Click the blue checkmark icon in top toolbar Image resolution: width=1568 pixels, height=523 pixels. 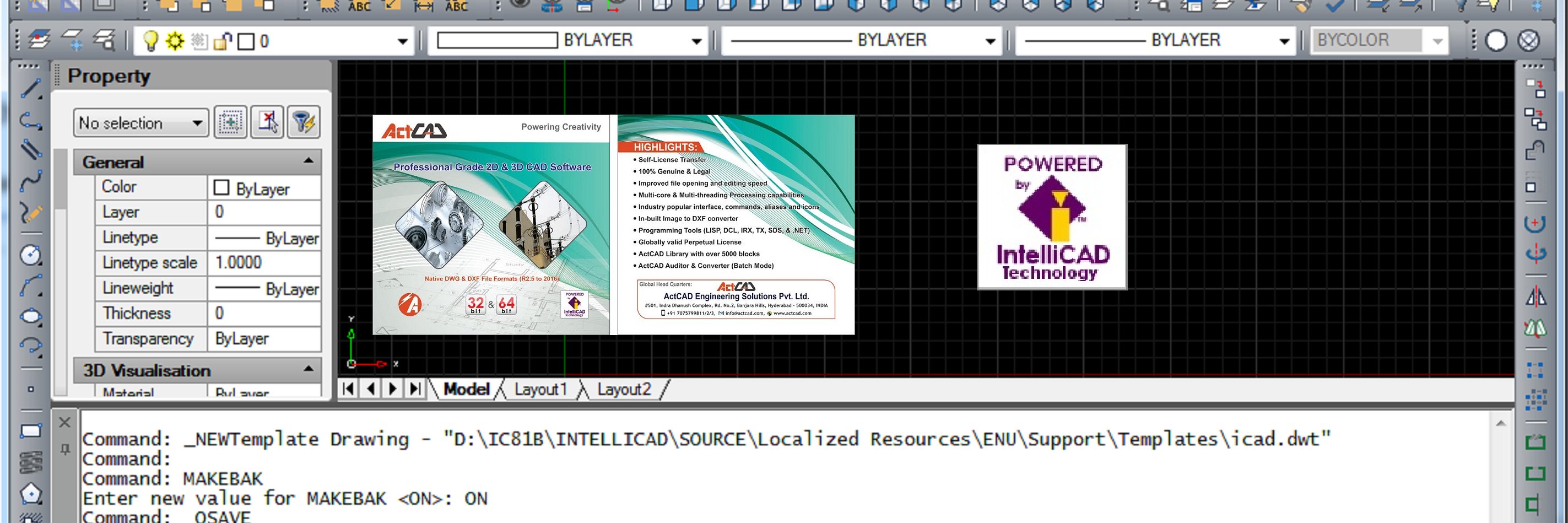coord(1335,6)
